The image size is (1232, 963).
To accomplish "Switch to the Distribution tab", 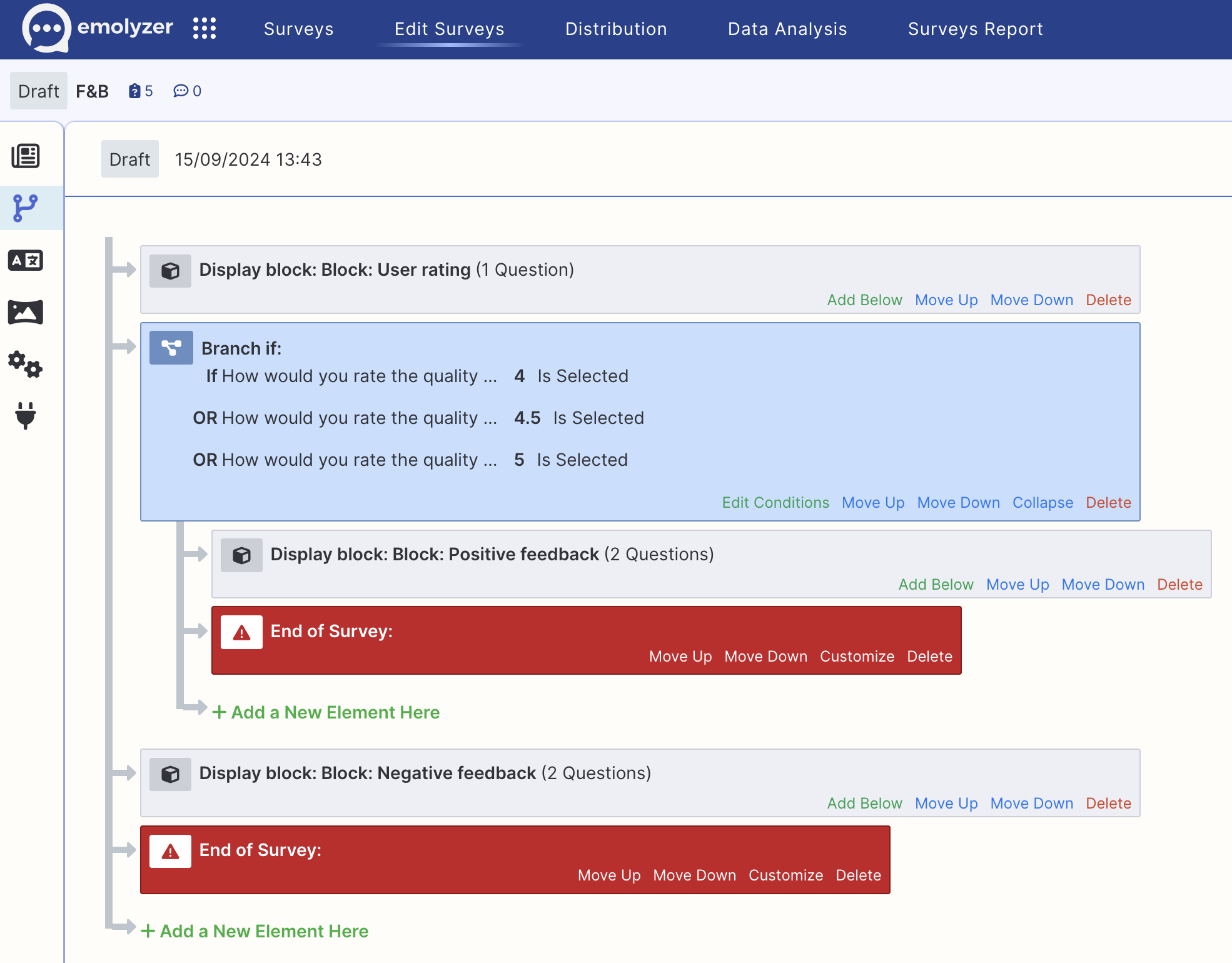I will [616, 29].
